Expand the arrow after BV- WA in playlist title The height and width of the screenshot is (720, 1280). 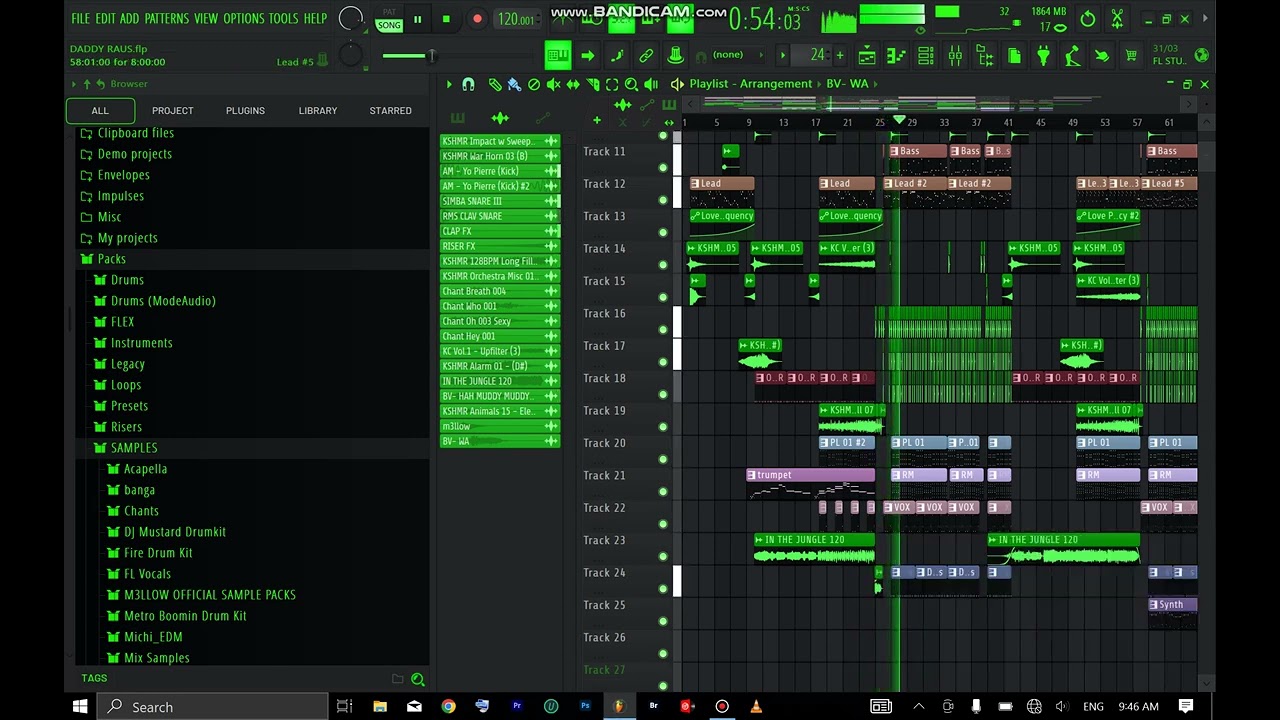coord(876,84)
